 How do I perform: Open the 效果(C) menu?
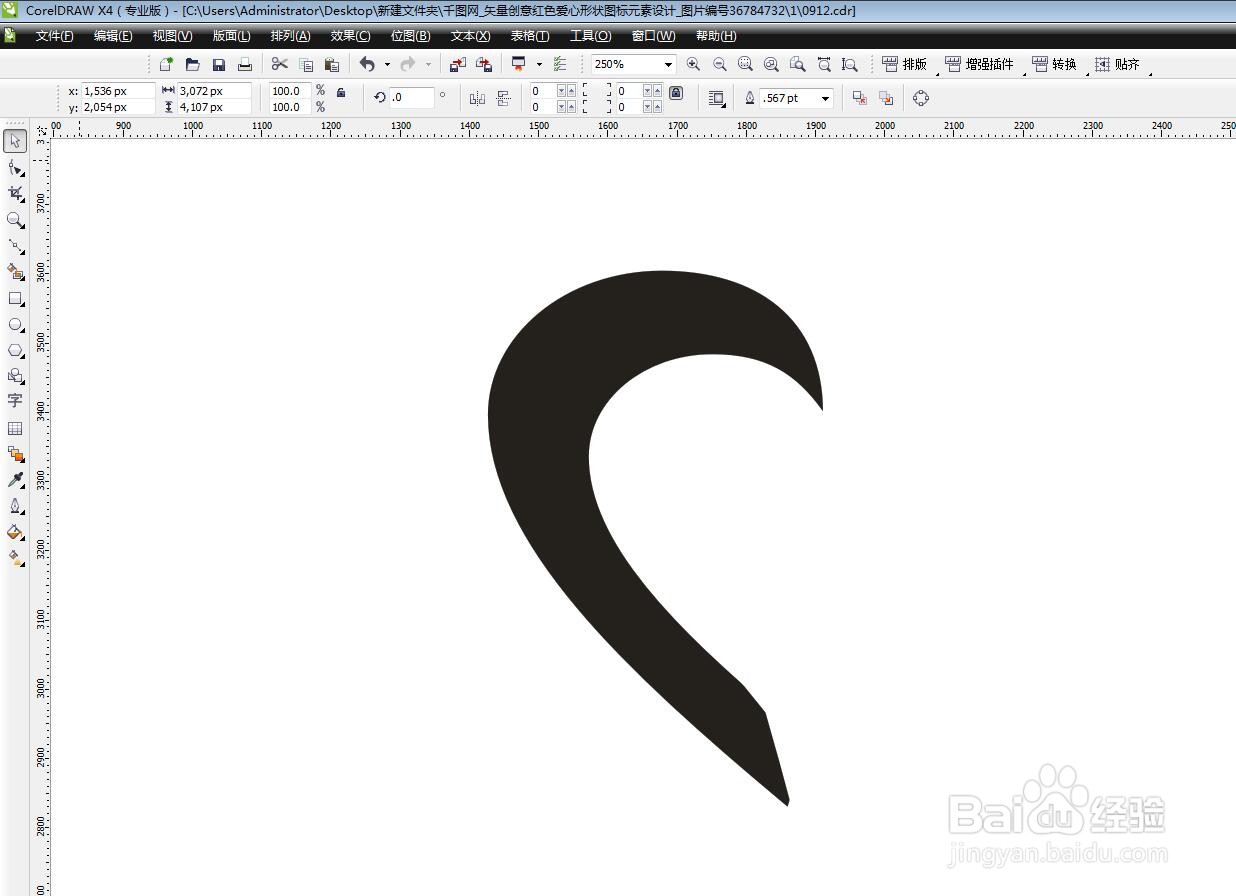(x=350, y=36)
